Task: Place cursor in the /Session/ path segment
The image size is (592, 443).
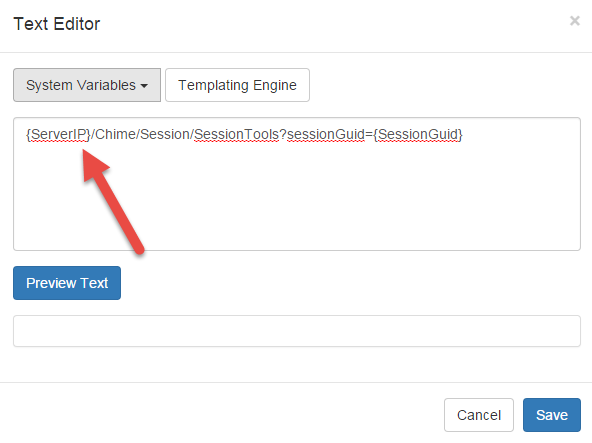Action: 165,134
